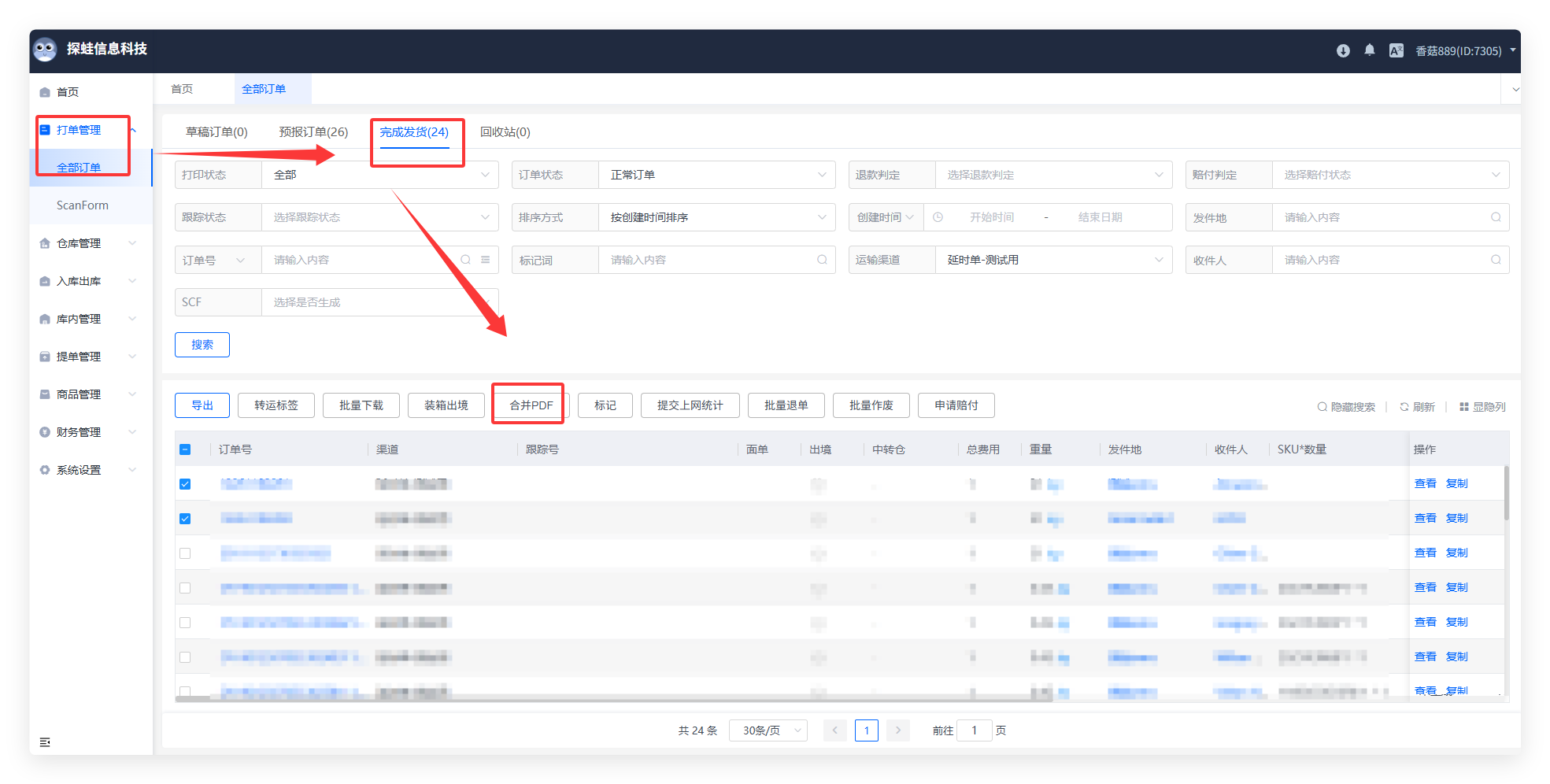This screenshot has height=784, width=1550.
Task: Switch to the 预报订单(26) tab
Action: tap(313, 132)
